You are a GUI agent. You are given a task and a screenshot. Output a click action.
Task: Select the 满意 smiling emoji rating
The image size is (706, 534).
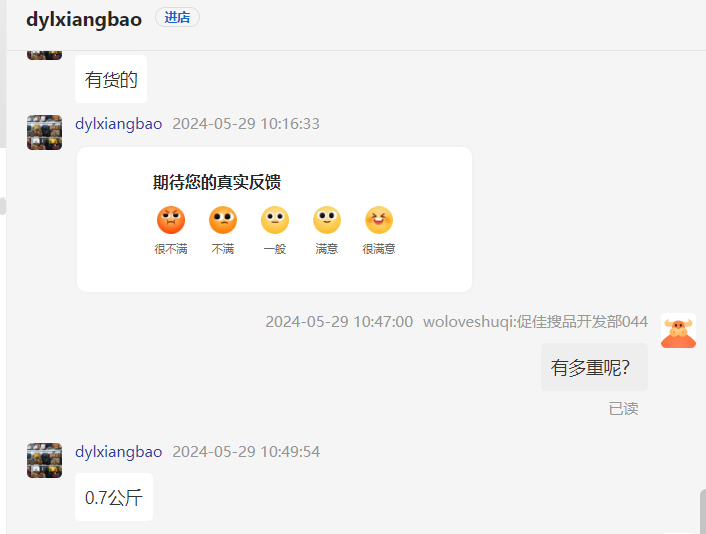coord(327,220)
